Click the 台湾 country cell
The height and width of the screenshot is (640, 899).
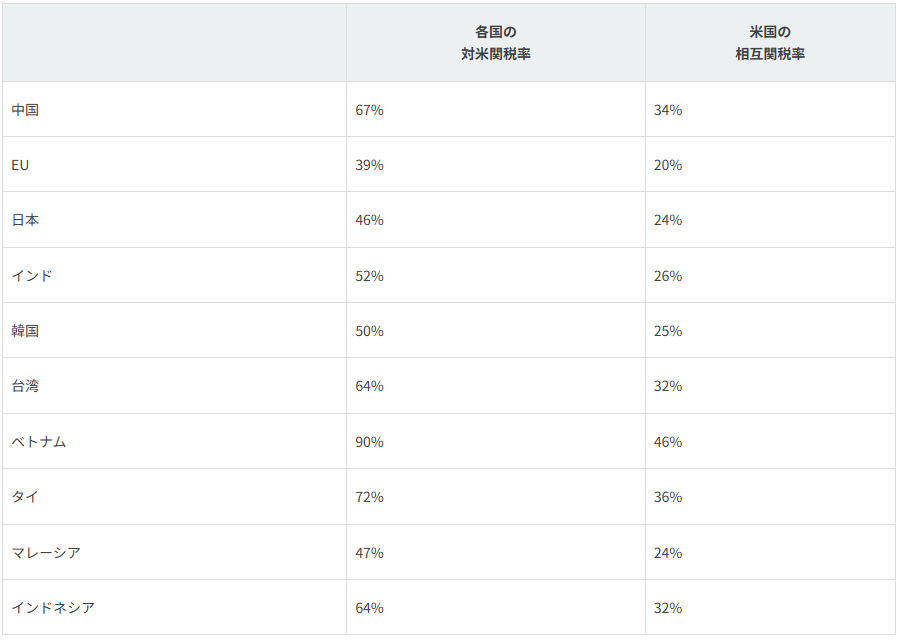[x=25, y=386]
